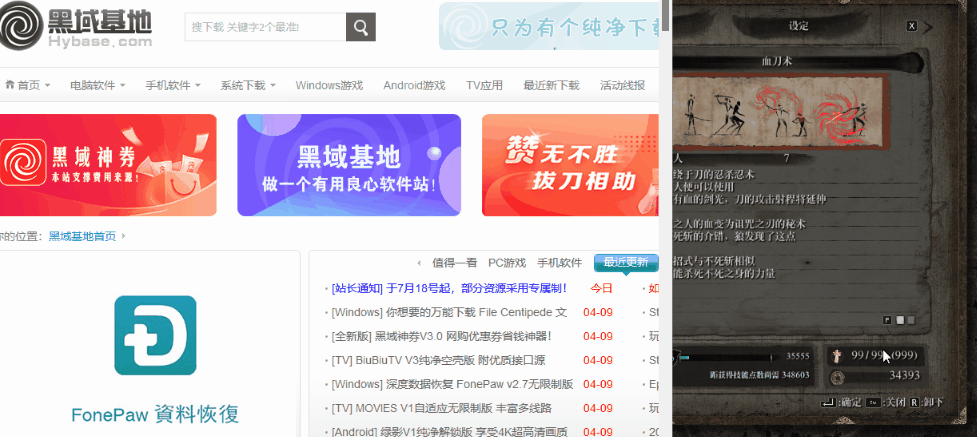This screenshot has height=437, width=977.
Task: Open the 最近新下载 menu item
Action: pos(551,85)
